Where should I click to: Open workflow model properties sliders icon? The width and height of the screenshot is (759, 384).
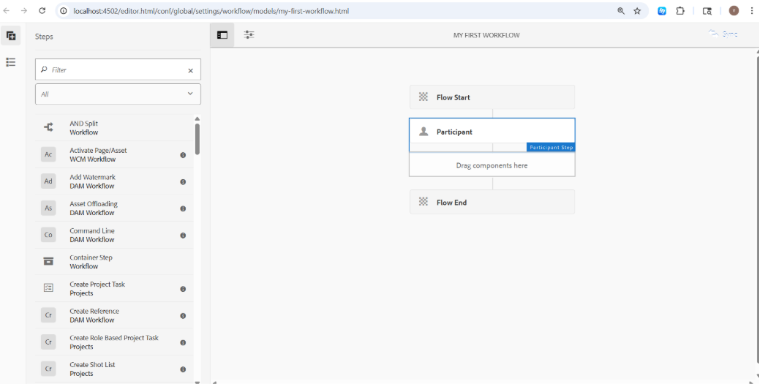click(249, 35)
